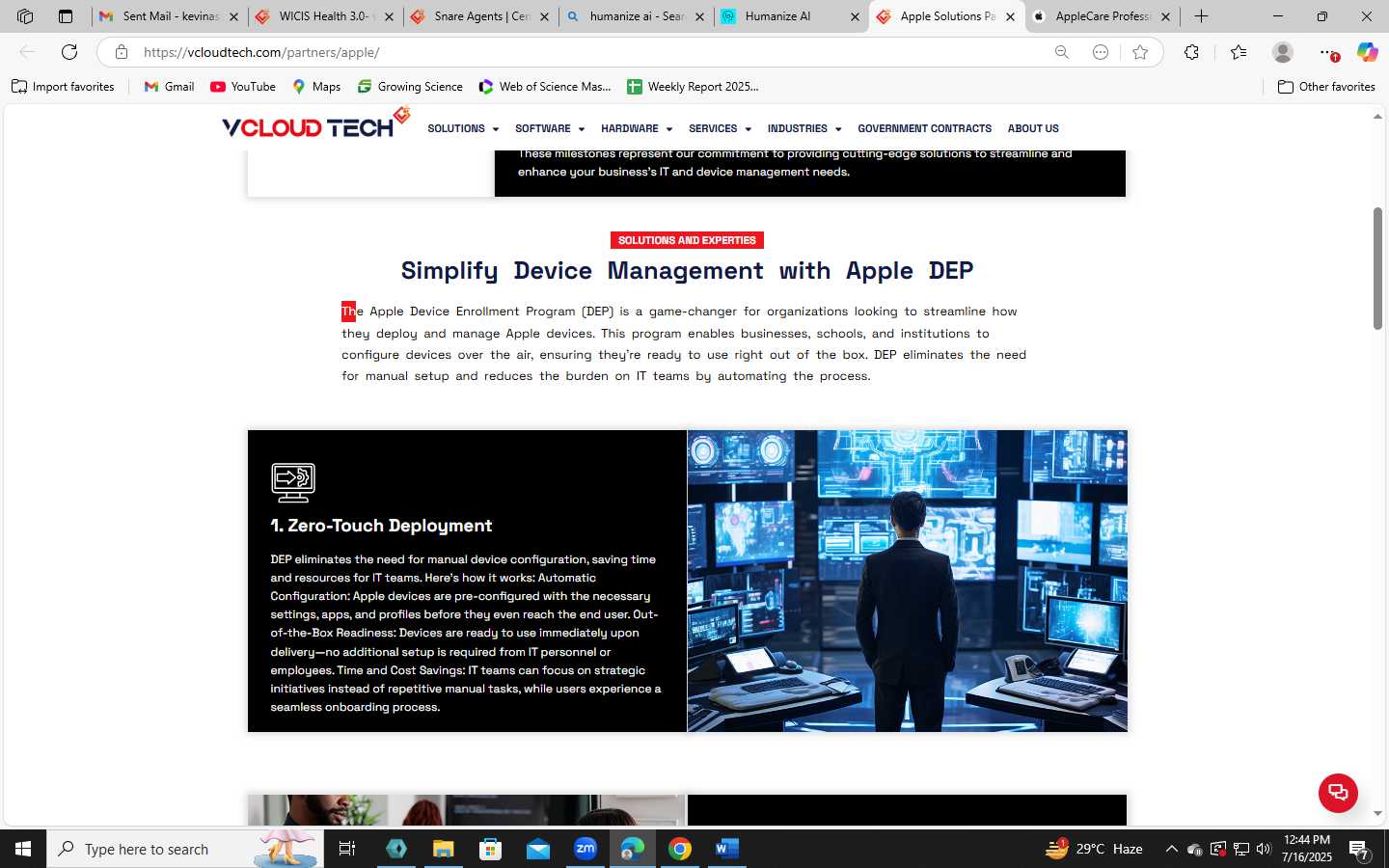This screenshot has height=868, width=1389.
Task: Open the red live chat bubble
Action: click(1338, 793)
